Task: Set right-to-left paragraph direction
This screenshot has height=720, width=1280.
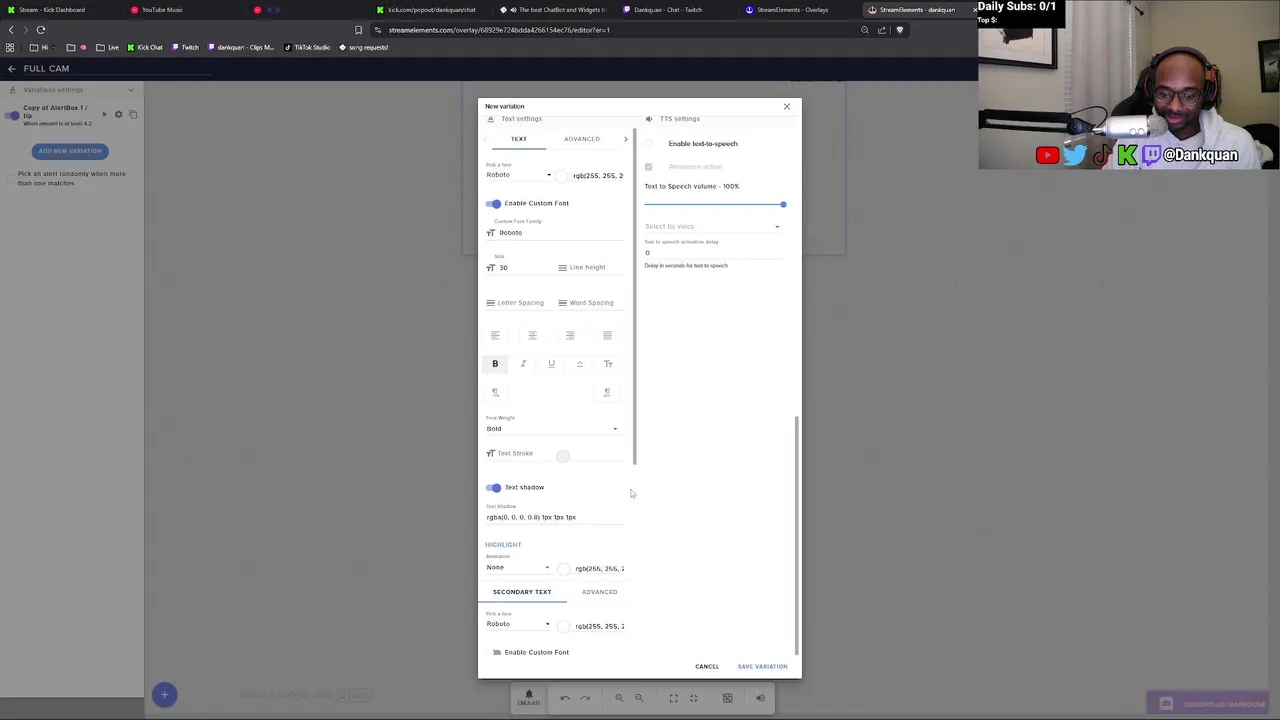Action: (607, 392)
